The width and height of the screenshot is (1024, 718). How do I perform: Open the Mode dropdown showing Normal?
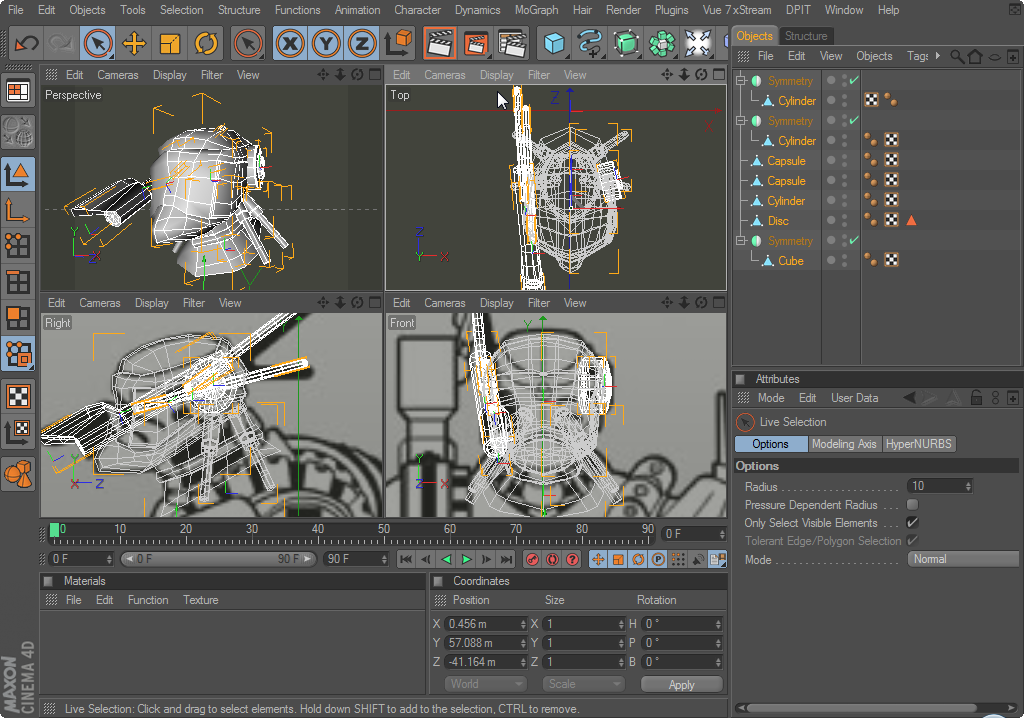[963, 559]
